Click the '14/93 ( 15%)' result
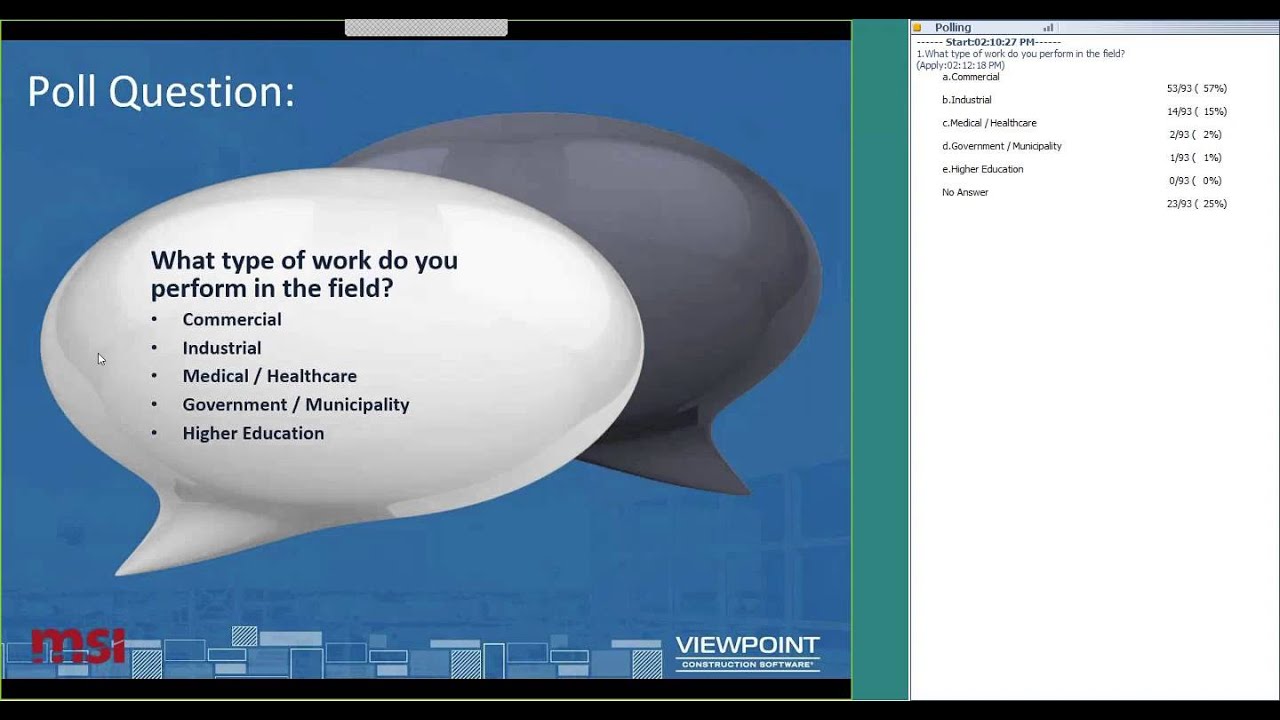 (1196, 112)
